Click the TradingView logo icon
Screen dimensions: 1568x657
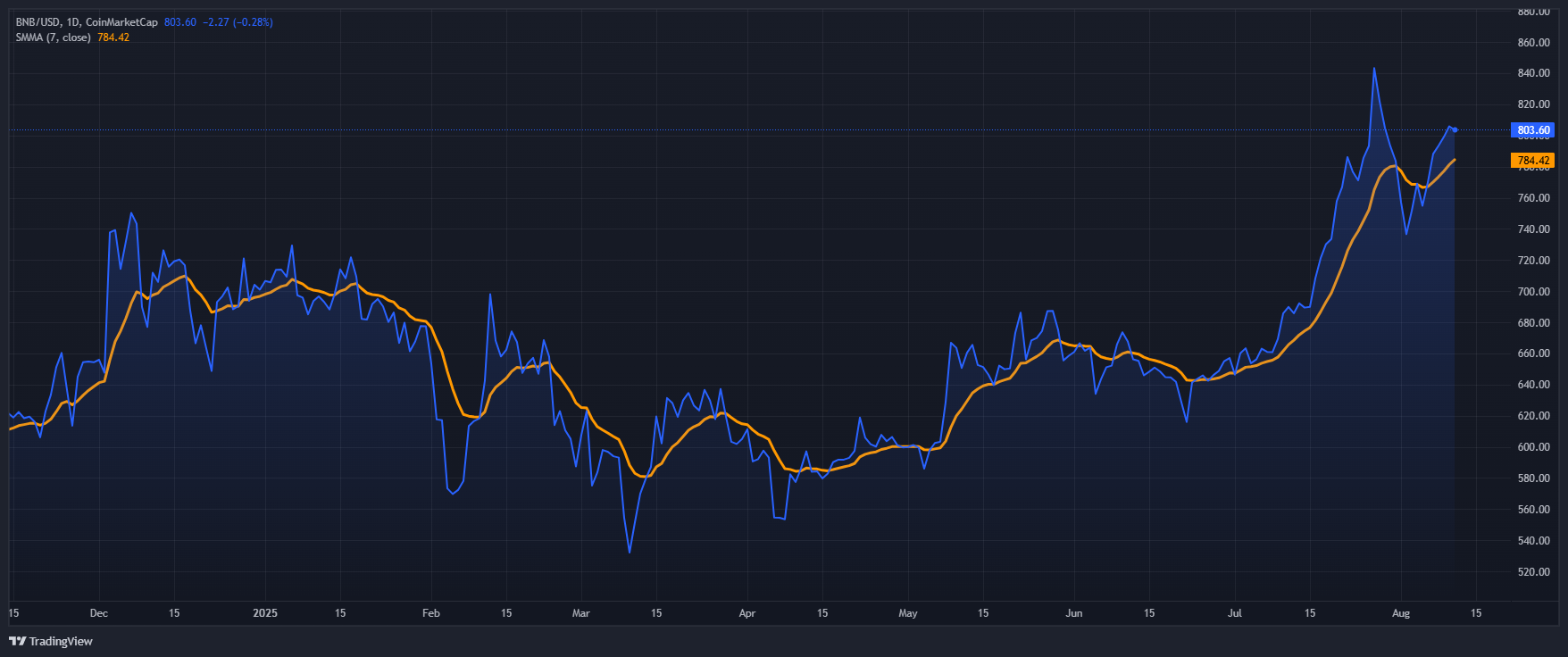coord(17,641)
